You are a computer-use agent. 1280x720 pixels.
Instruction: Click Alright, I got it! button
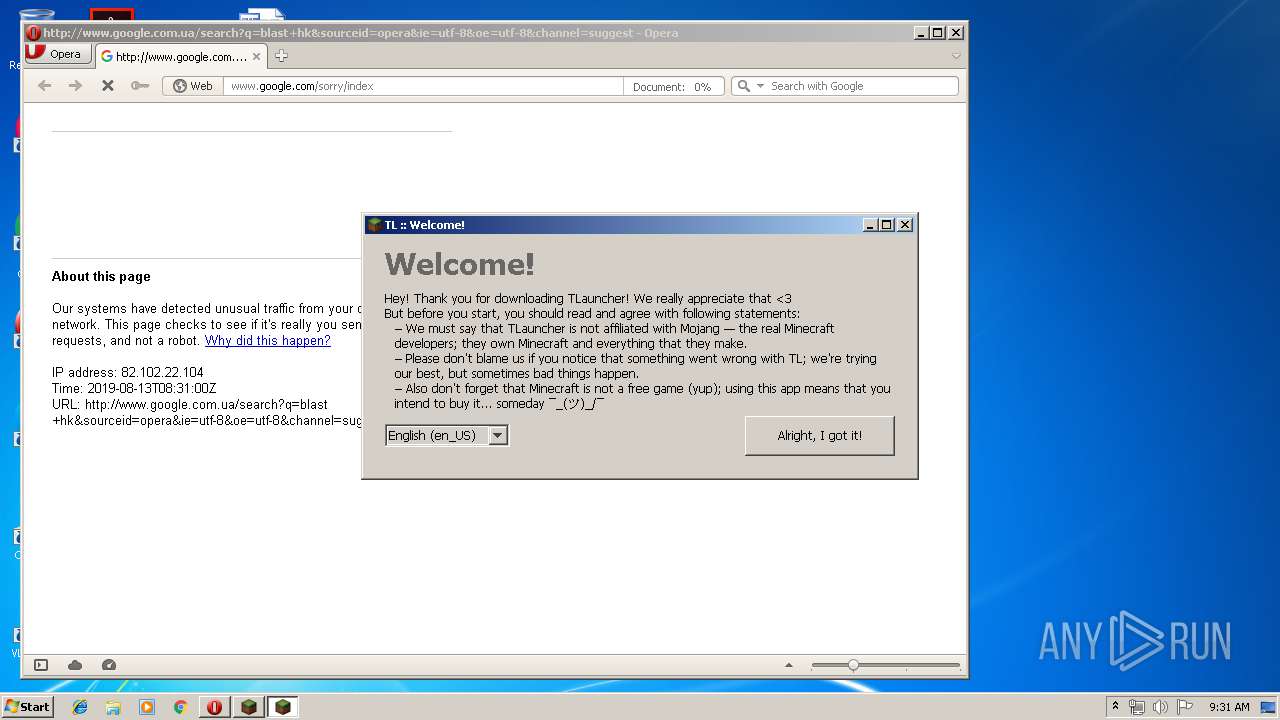820,436
